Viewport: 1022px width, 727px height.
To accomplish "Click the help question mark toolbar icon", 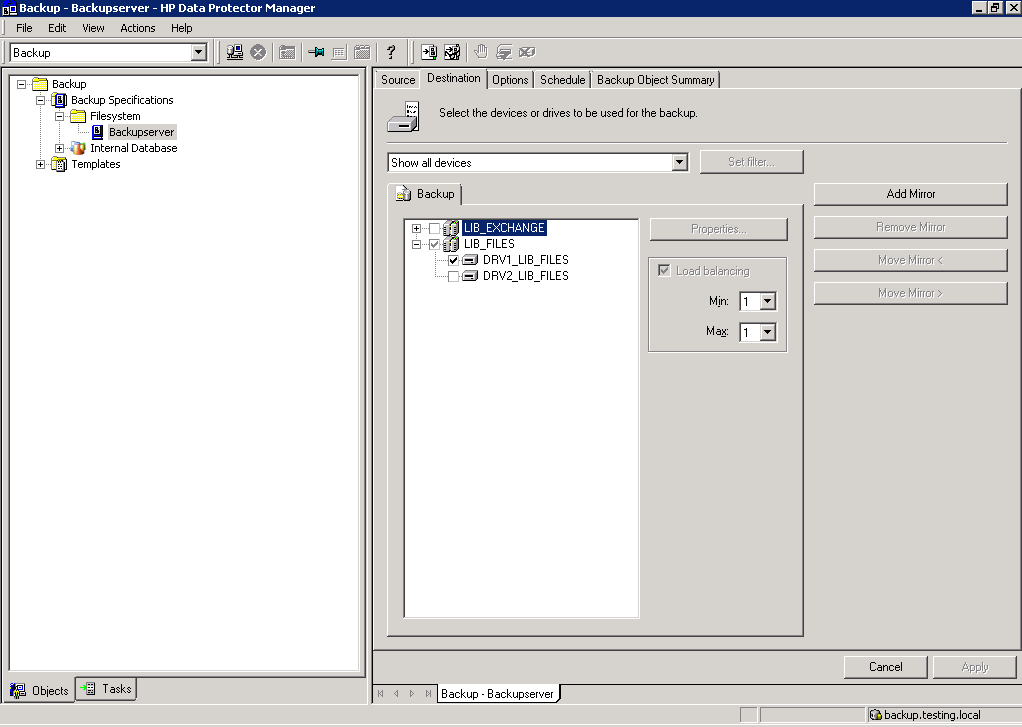I will point(391,52).
